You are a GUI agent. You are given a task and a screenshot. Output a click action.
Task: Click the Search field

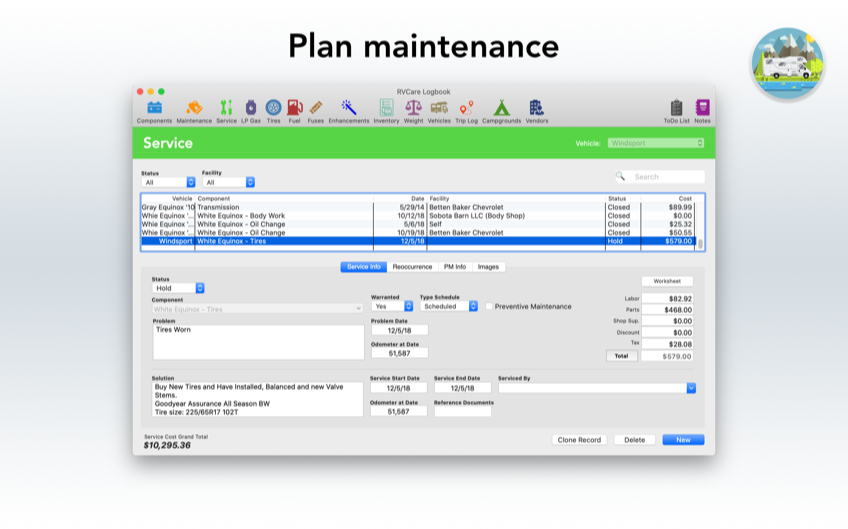[666, 176]
